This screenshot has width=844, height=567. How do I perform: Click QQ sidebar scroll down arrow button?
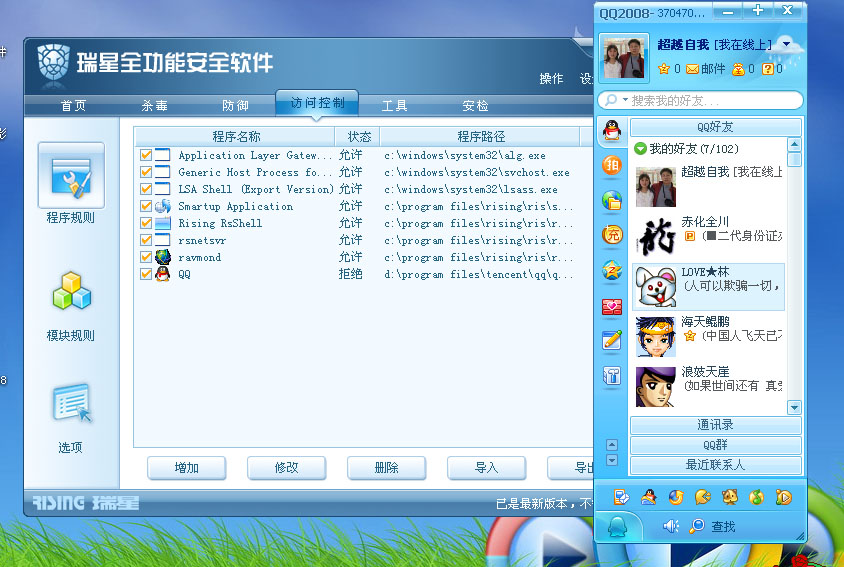tap(611, 460)
